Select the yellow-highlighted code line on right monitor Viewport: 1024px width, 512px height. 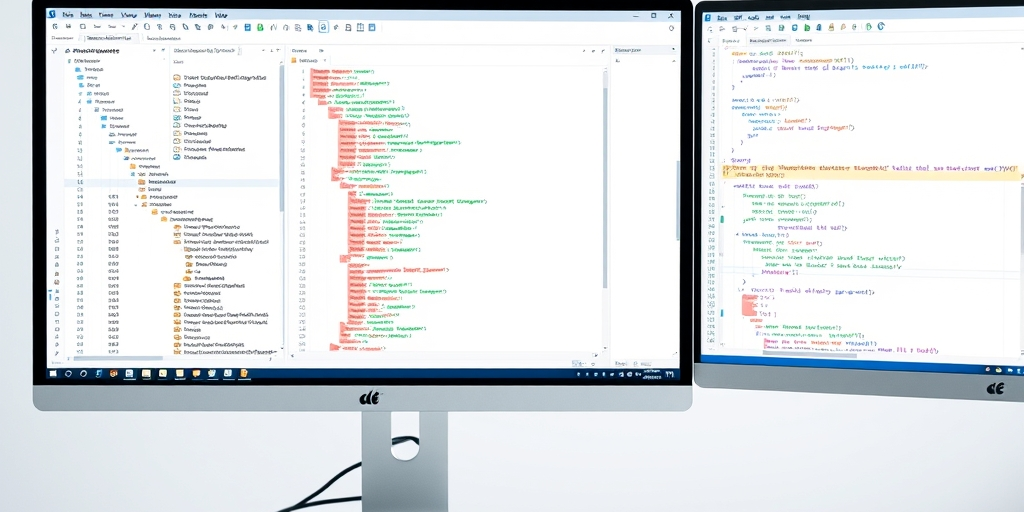[871, 171]
